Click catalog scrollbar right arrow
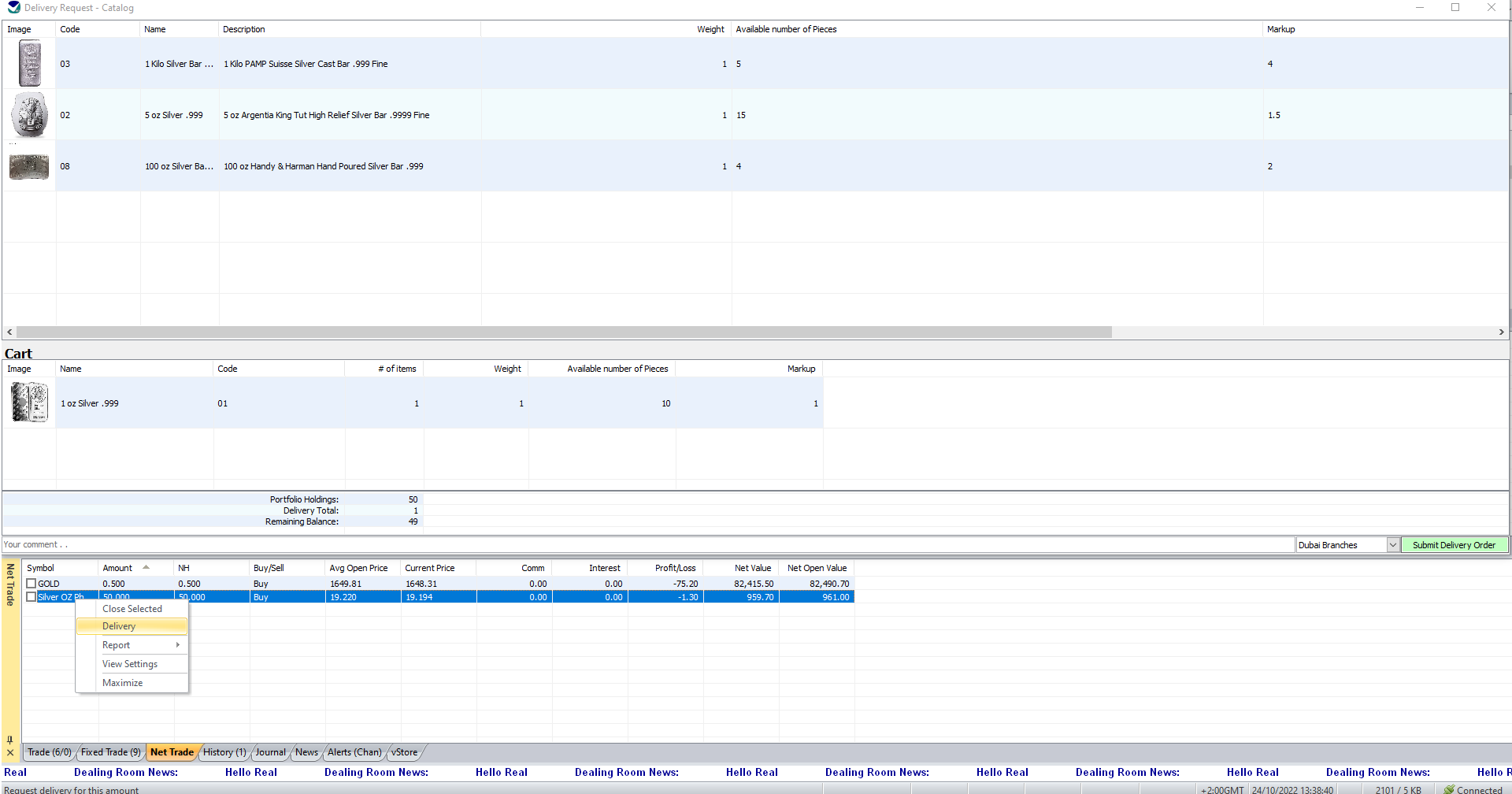 pyautogui.click(x=1501, y=332)
